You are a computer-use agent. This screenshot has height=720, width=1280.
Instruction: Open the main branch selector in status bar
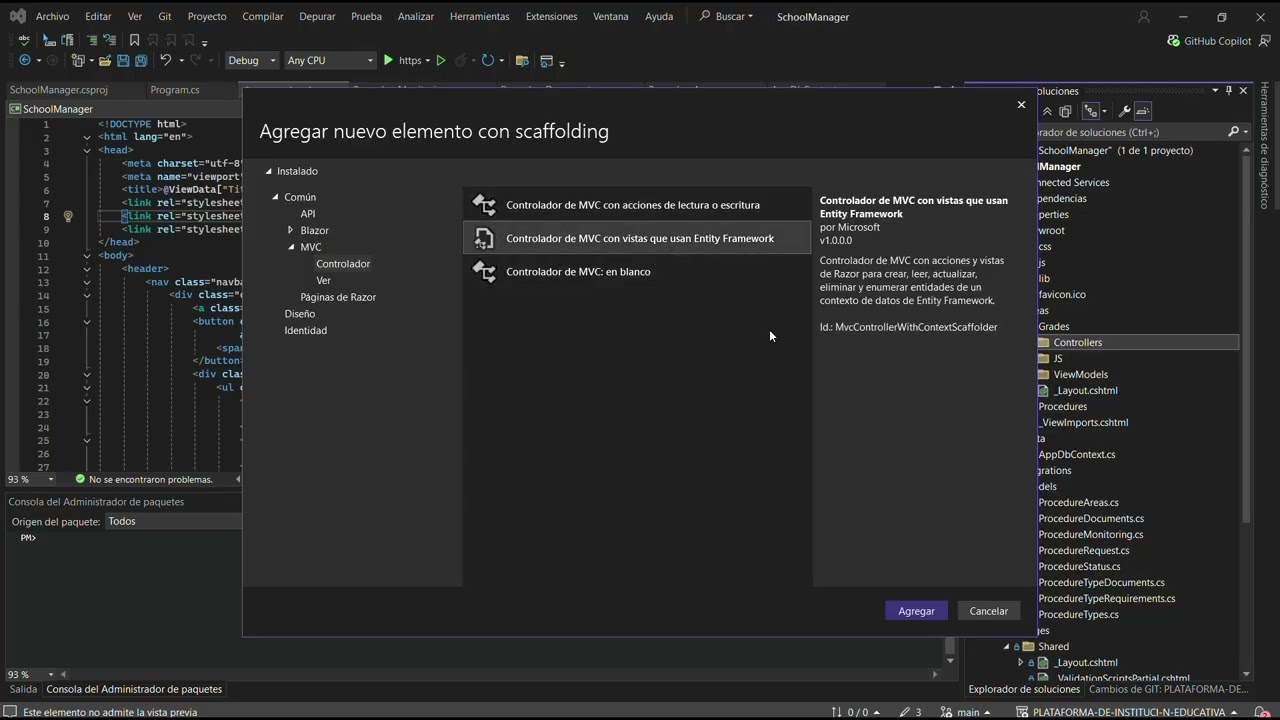point(967,712)
